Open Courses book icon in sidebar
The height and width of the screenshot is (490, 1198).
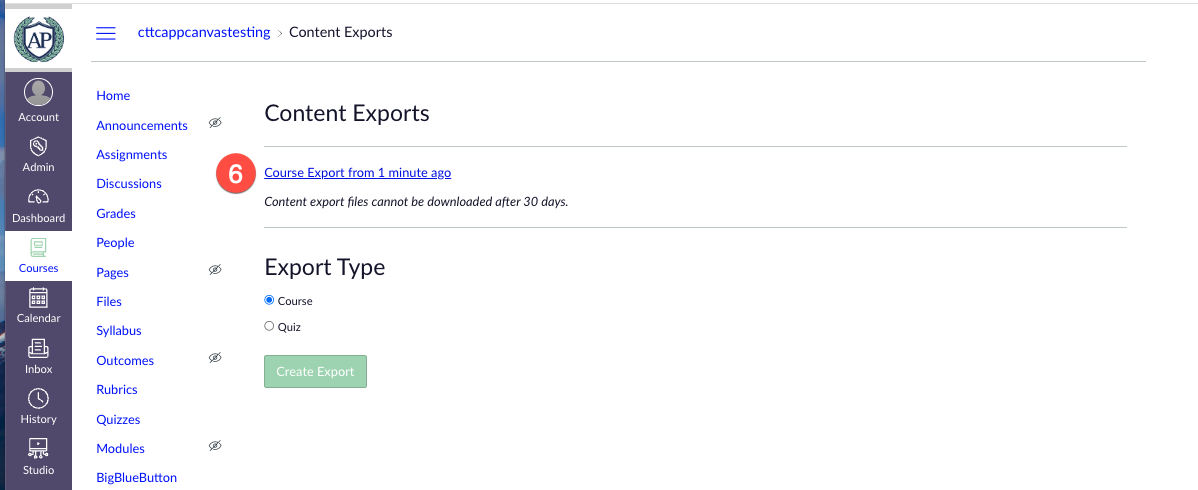pos(39,247)
